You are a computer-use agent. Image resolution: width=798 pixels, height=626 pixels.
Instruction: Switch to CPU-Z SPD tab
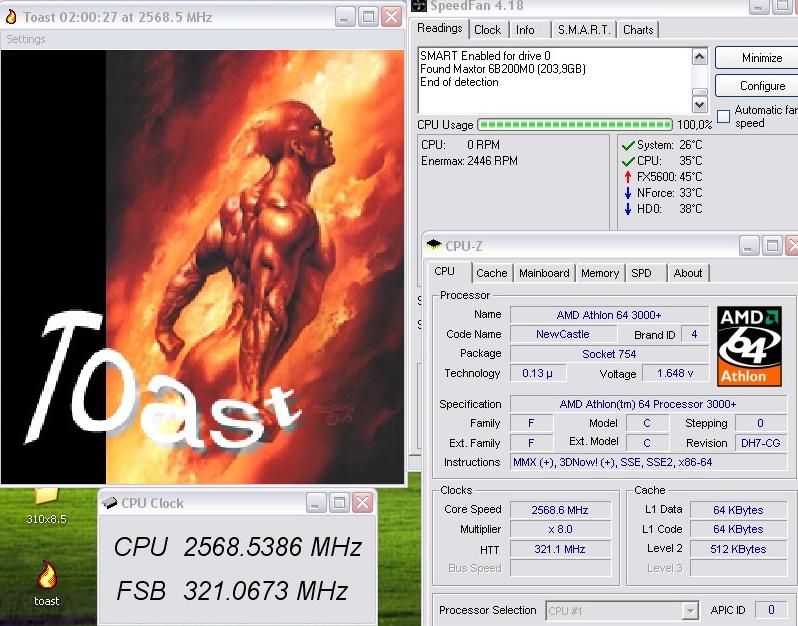tap(641, 273)
